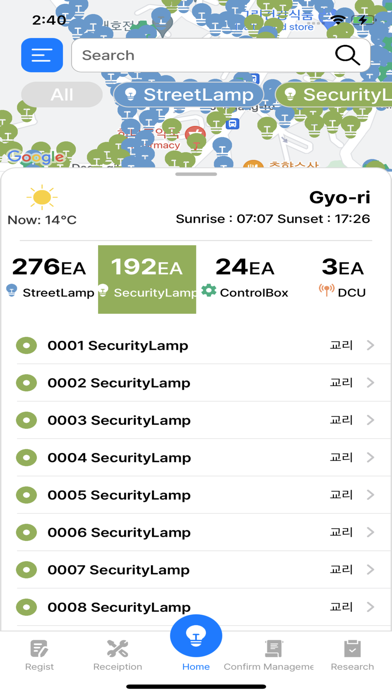Focus the Search text field
Viewport: 392px width, 696px height.
tap(202, 55)
